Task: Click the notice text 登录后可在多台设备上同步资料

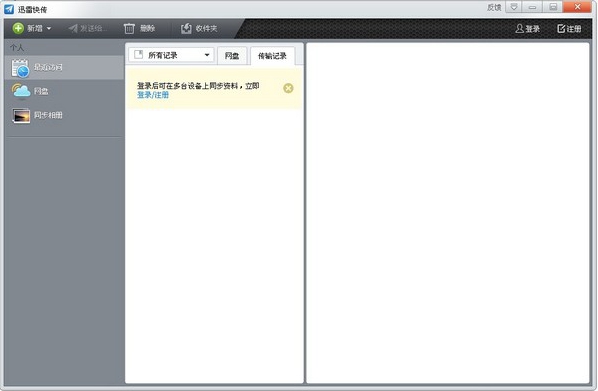Action: (187, 86)
